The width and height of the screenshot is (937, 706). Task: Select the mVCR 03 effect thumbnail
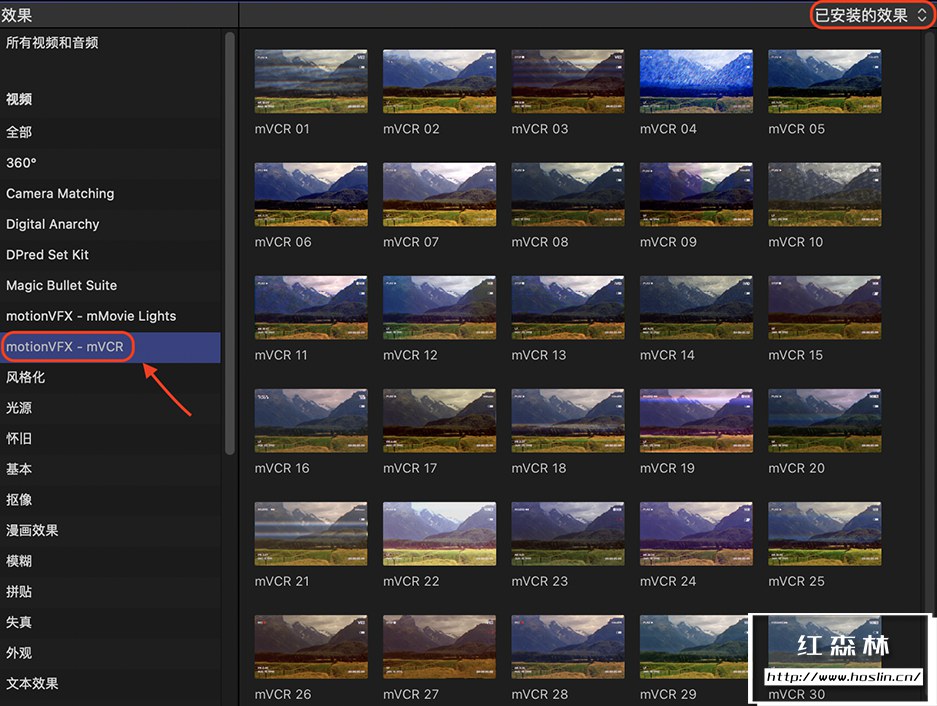[568, 81]
